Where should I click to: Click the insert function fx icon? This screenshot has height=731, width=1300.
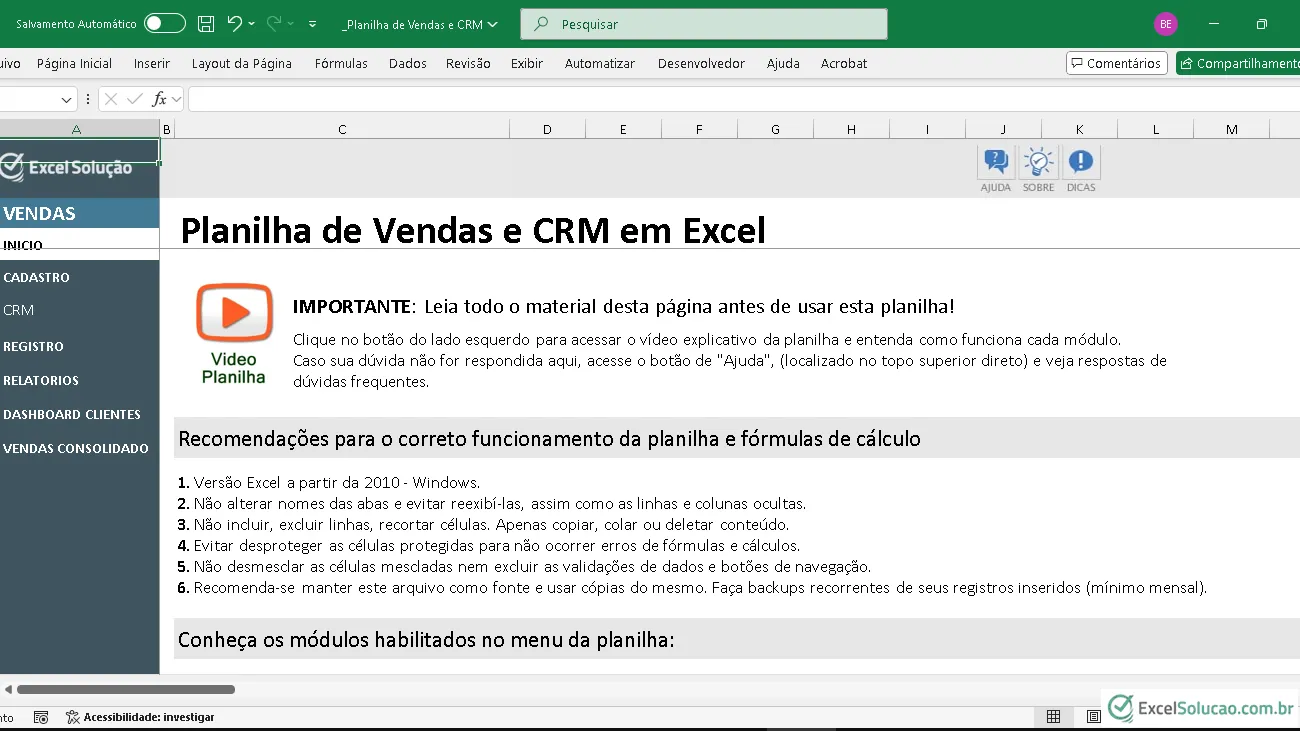[x=159, y=99]
